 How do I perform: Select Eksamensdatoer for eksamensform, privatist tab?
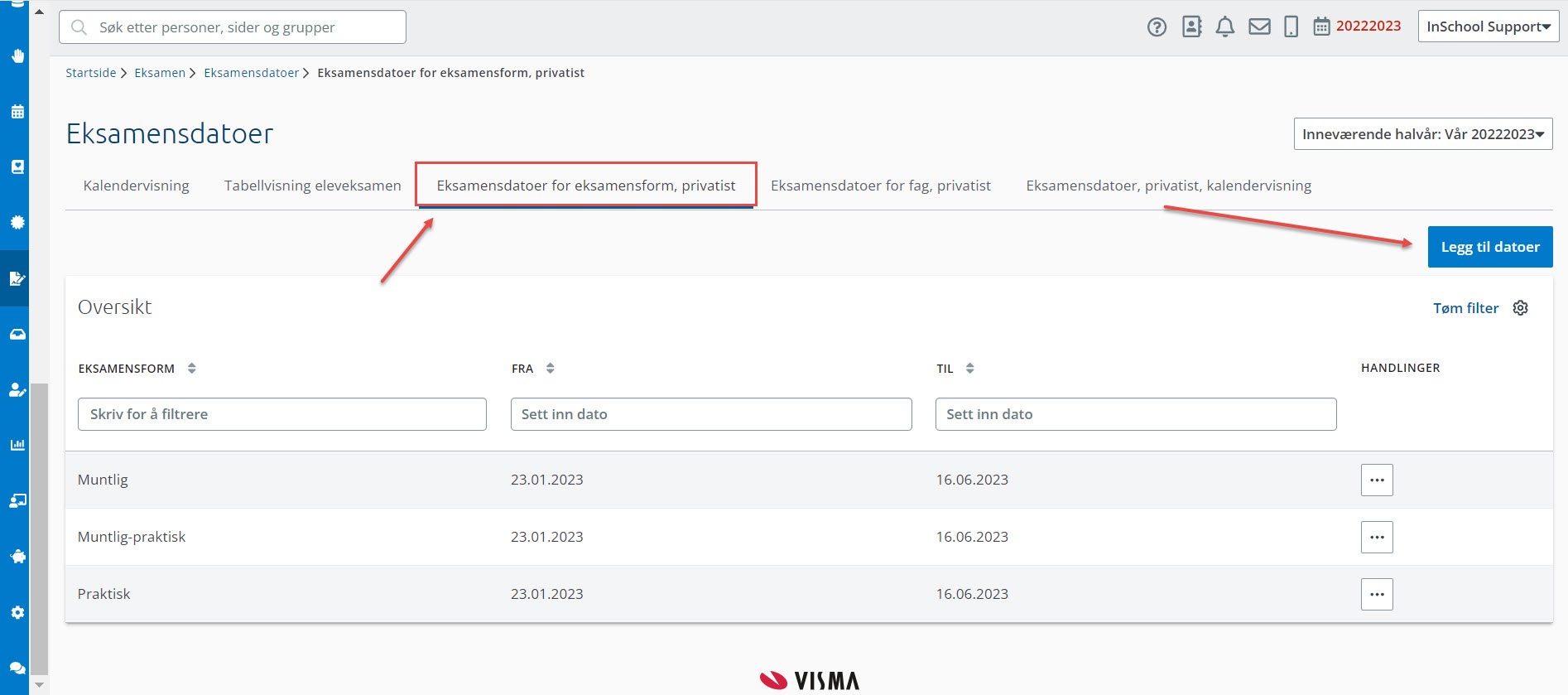586,186
